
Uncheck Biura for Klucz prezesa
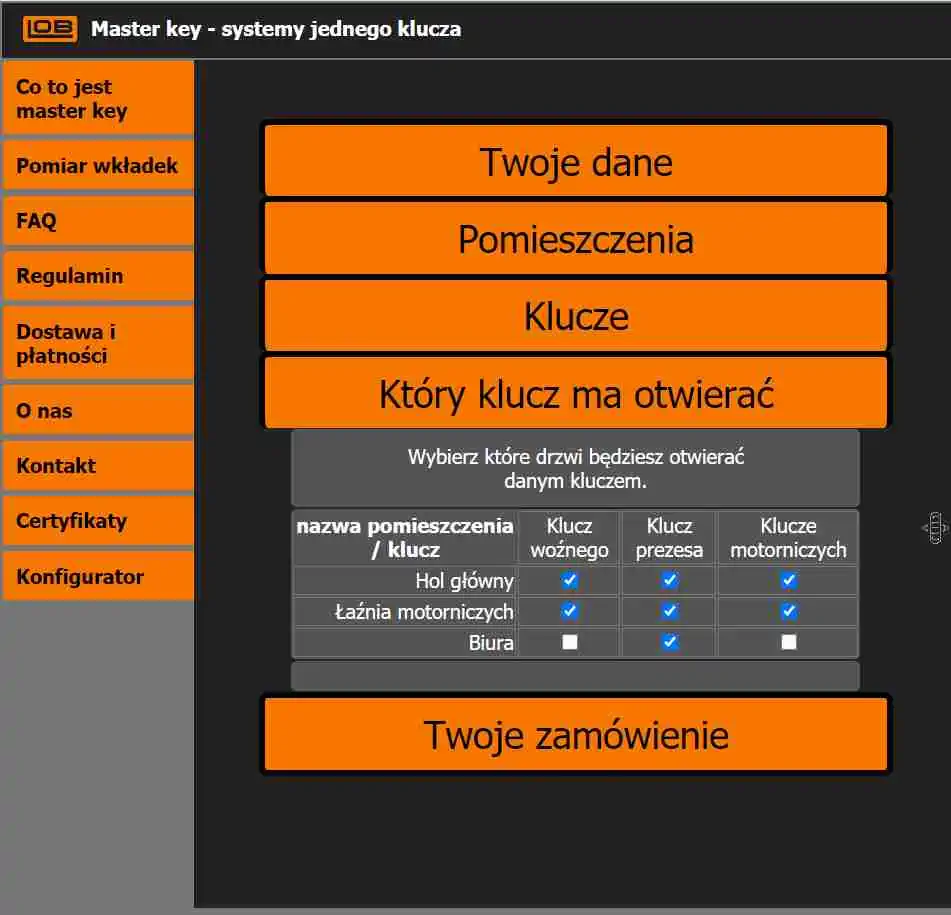[x=670, y=642]
